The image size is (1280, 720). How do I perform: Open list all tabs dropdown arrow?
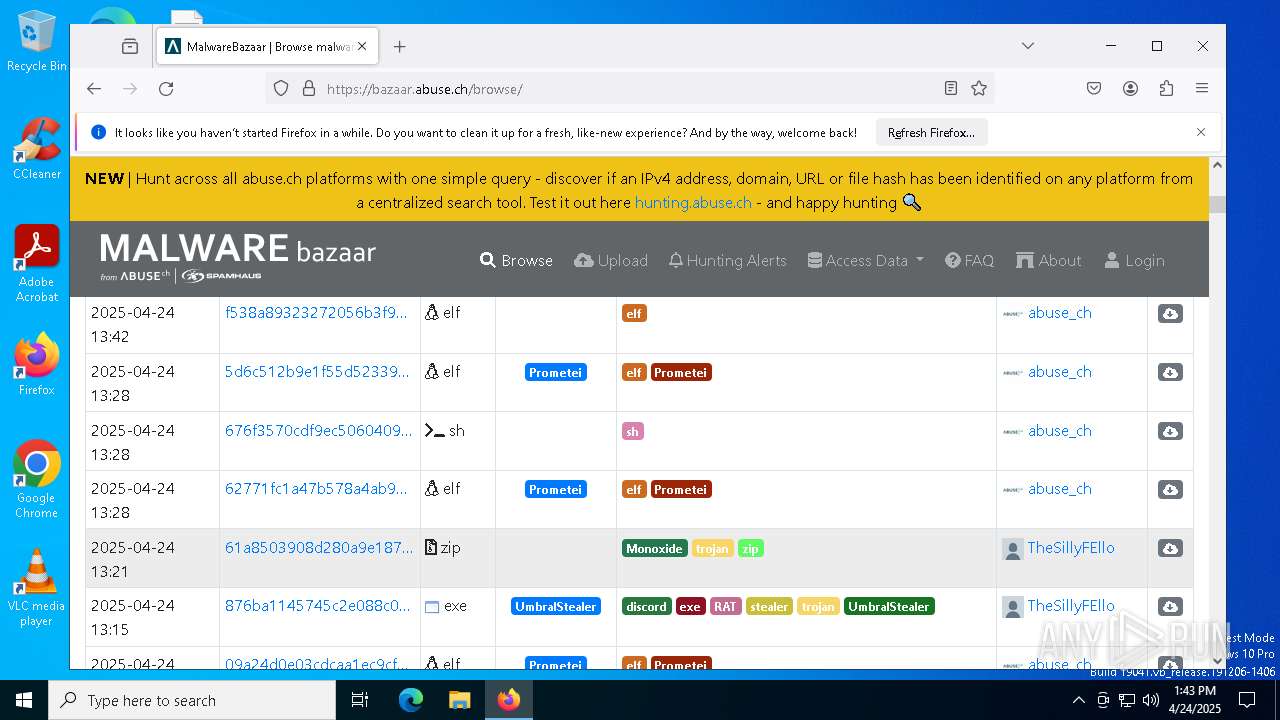[1027, 46]
